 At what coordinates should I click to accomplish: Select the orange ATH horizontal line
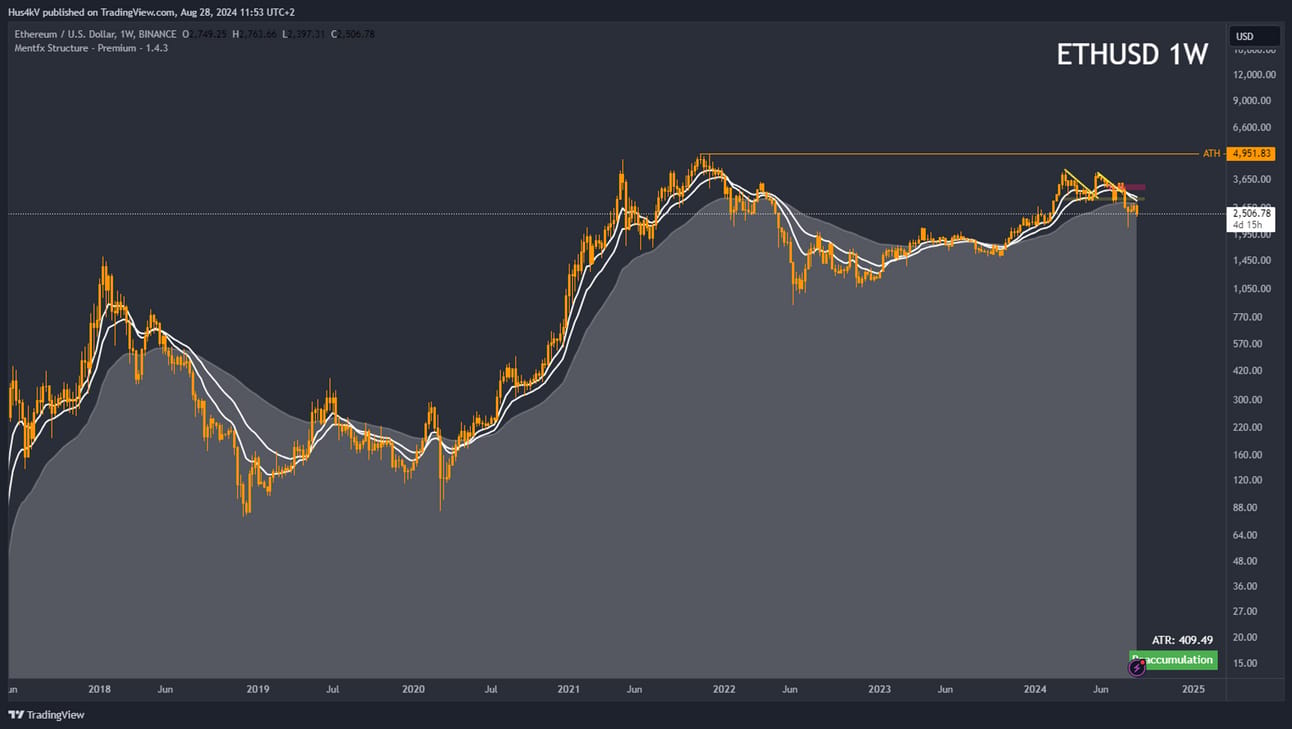pos(950,154)
